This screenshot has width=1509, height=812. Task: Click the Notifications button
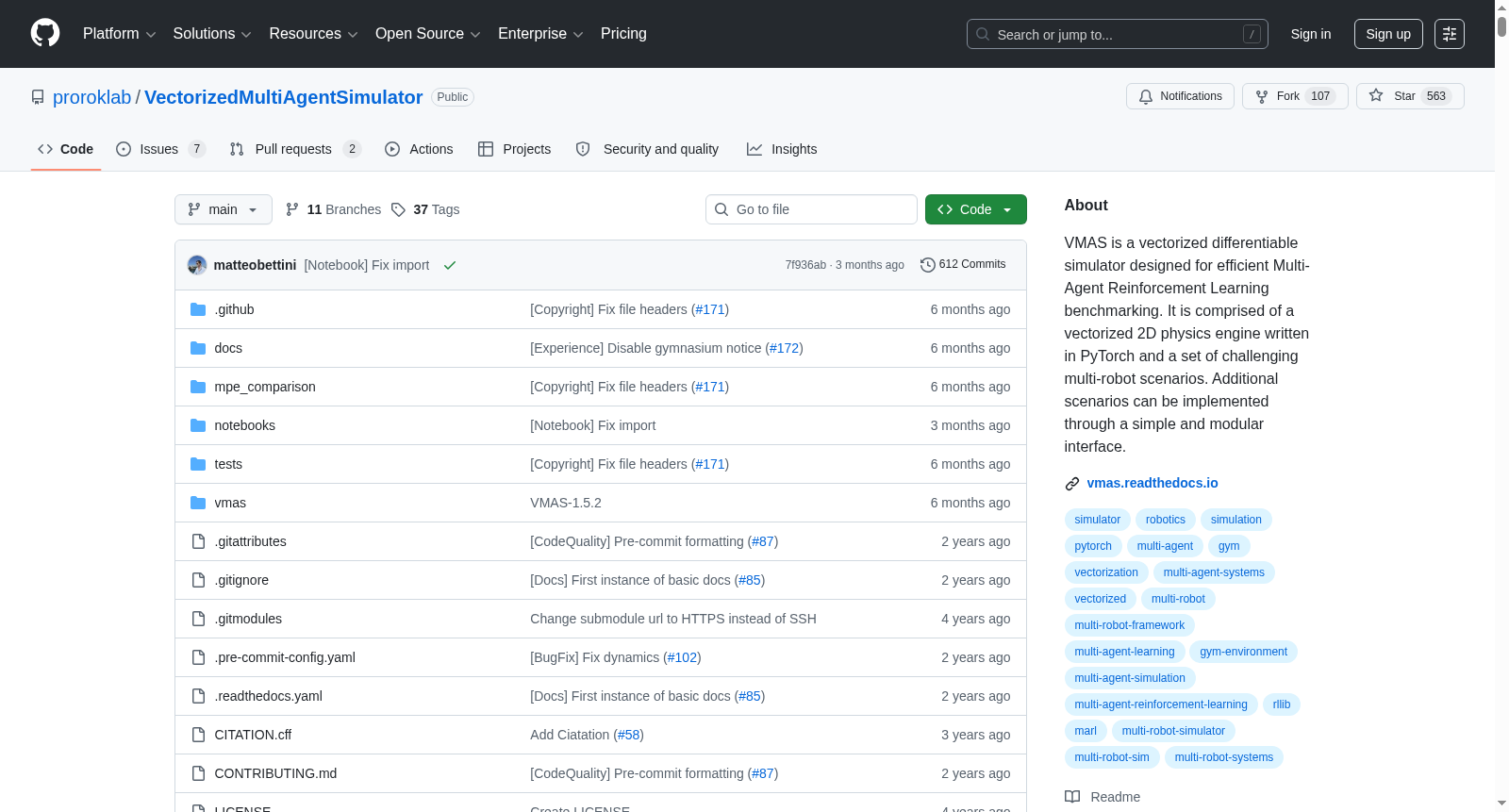pos(1180,96)
